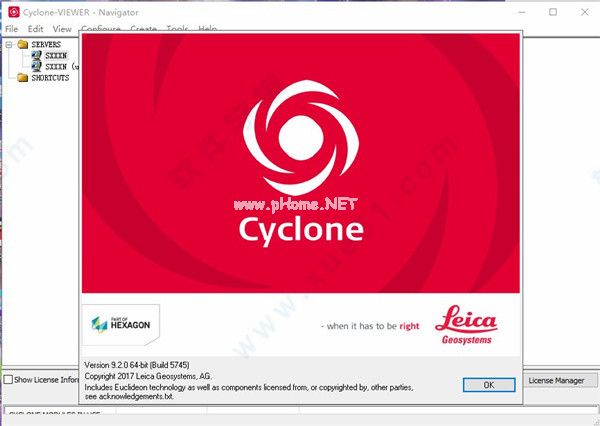Open the Edit menu

[35, 29]
